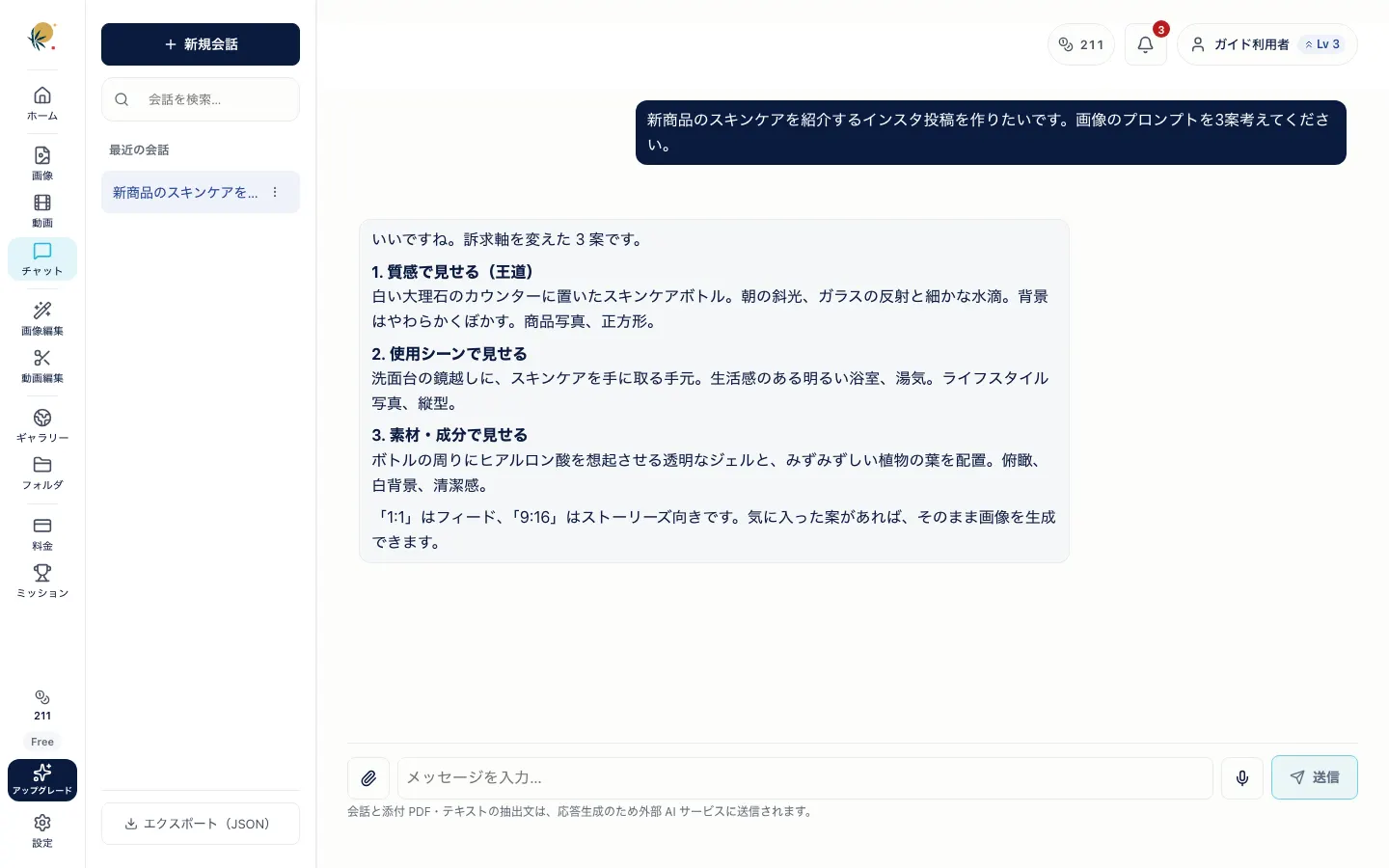Open notifications bell with 3 badge

tap(1146, 44)
